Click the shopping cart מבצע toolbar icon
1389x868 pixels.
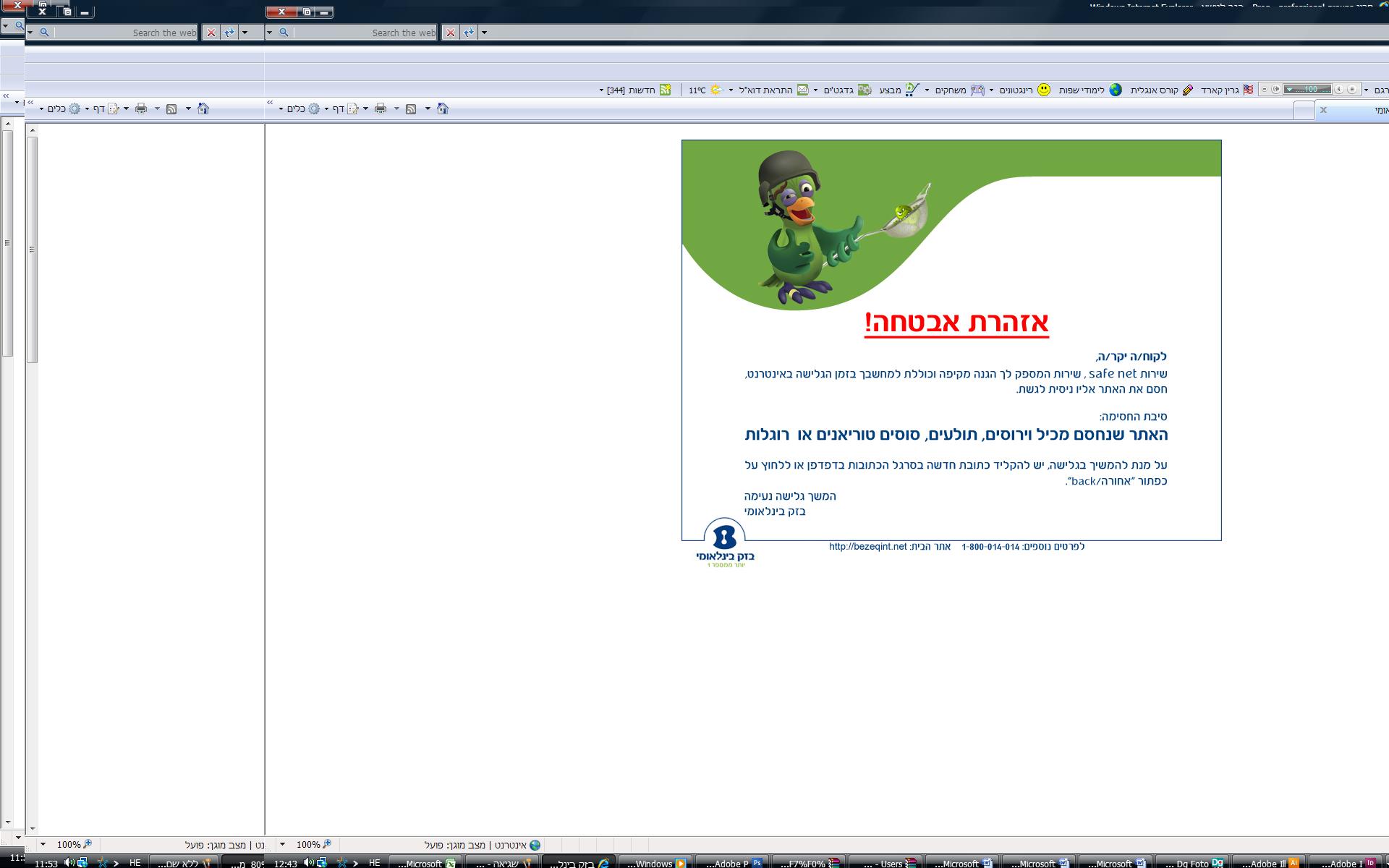[x=912, y=90]
